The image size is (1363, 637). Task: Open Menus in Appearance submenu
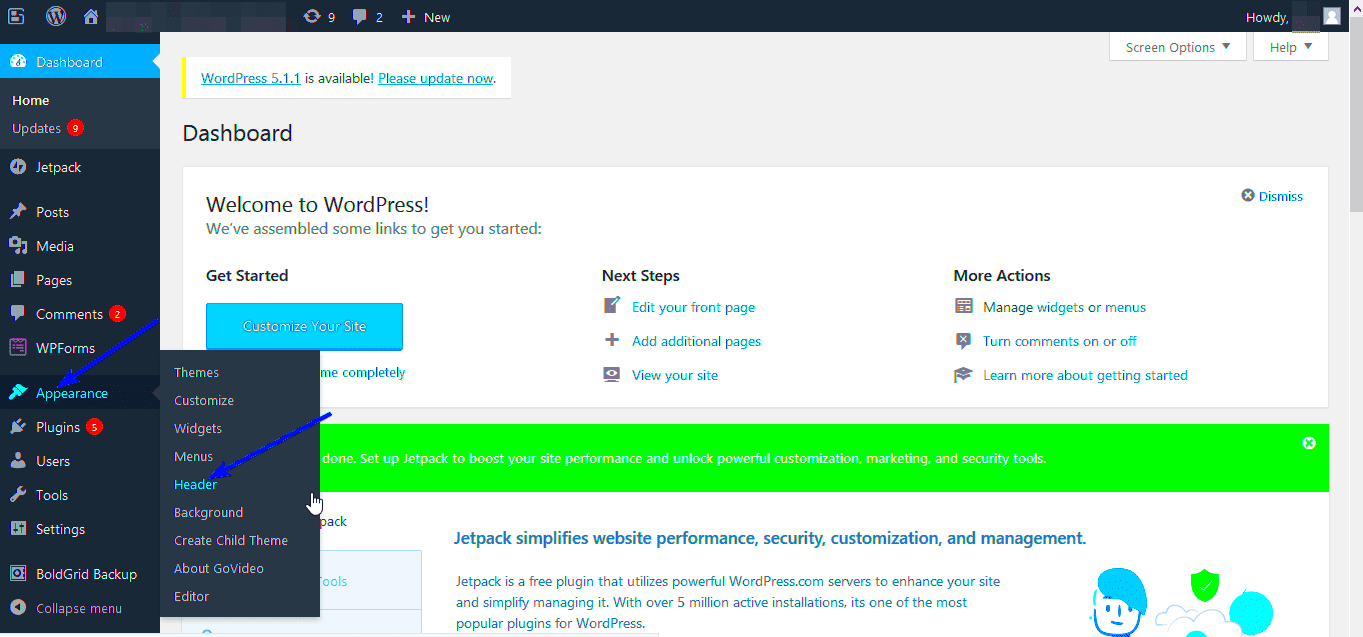194,456
